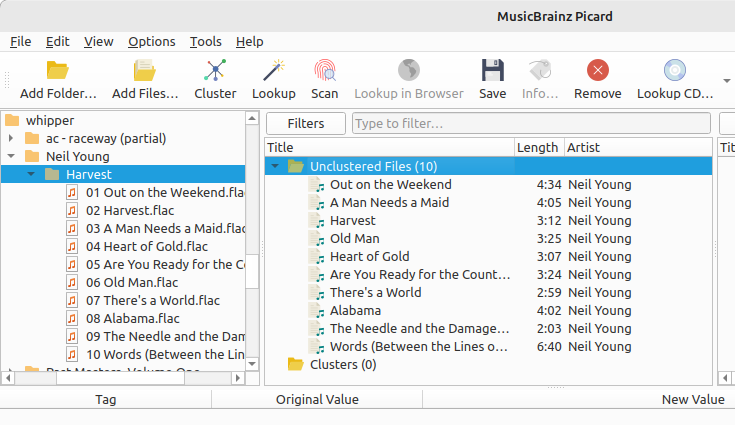Click the red Remove icon
Screen dimensions: 735x425
[598, 71]
